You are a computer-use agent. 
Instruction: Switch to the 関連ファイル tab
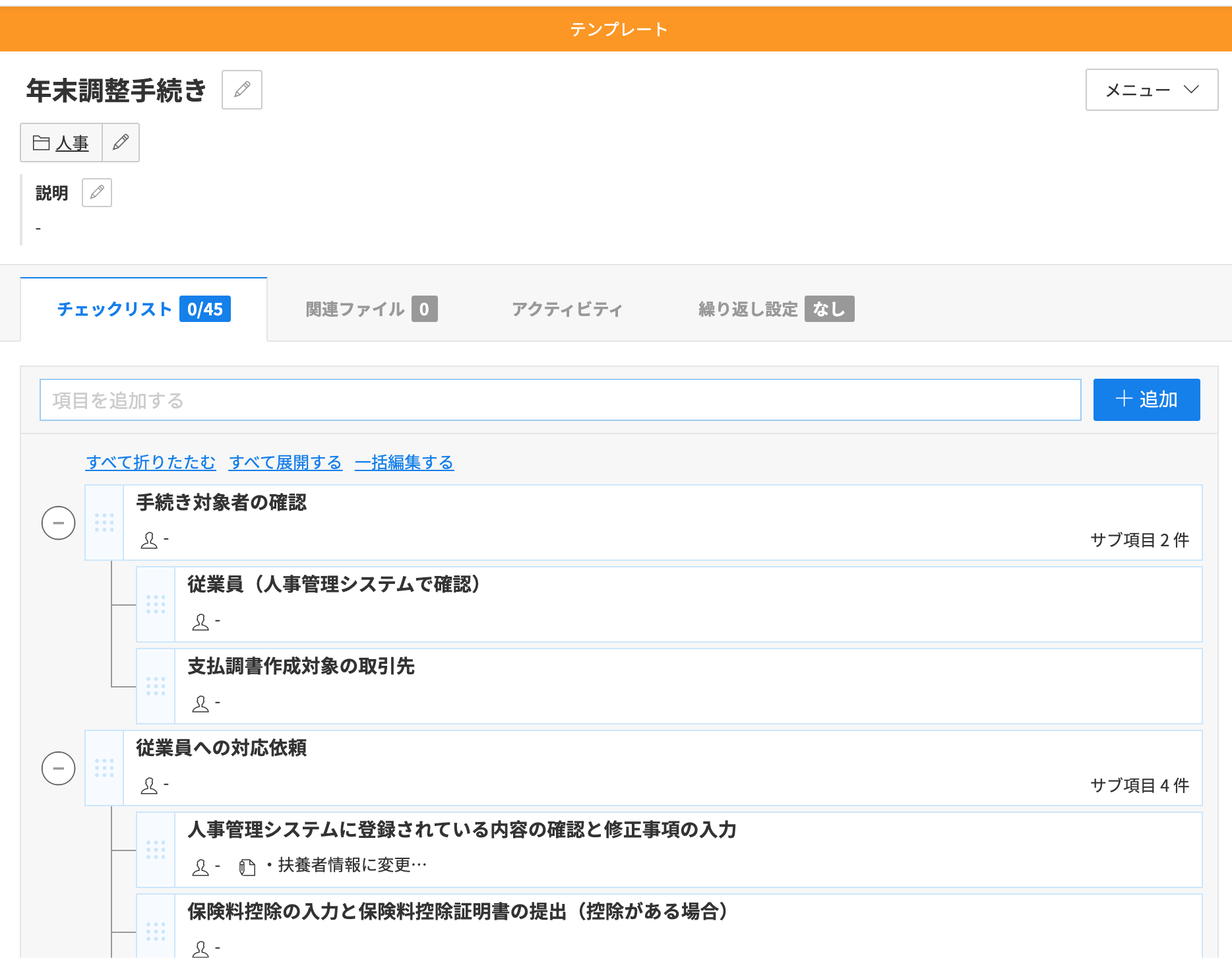tap(371, 309)
